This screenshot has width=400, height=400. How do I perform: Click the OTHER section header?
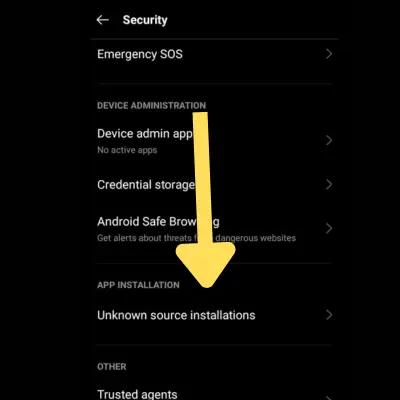112,367
